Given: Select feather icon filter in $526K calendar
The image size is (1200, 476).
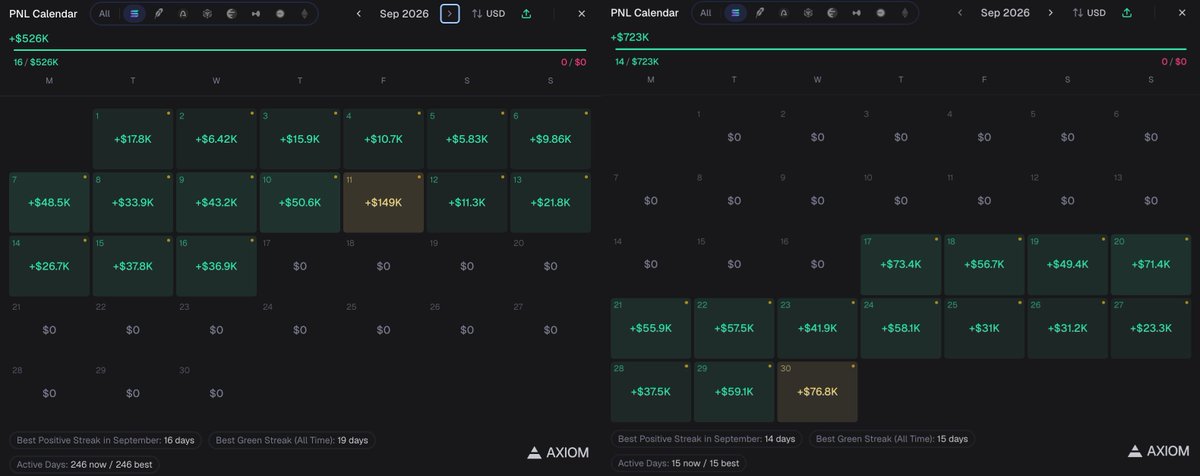Looking at the screenshot, I should 159,13.
